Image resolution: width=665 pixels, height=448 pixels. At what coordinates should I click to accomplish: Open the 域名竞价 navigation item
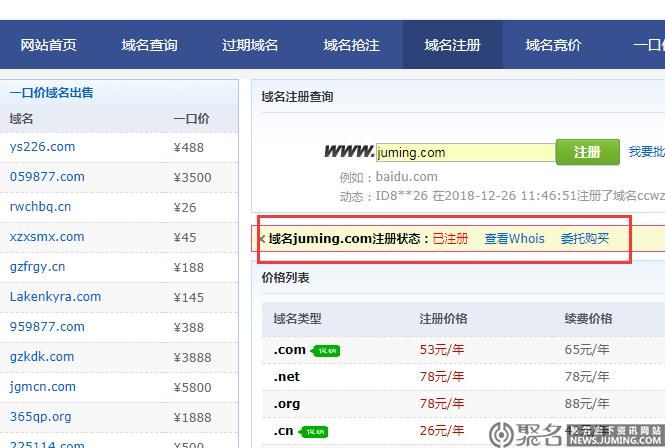[x=553, y=45]
